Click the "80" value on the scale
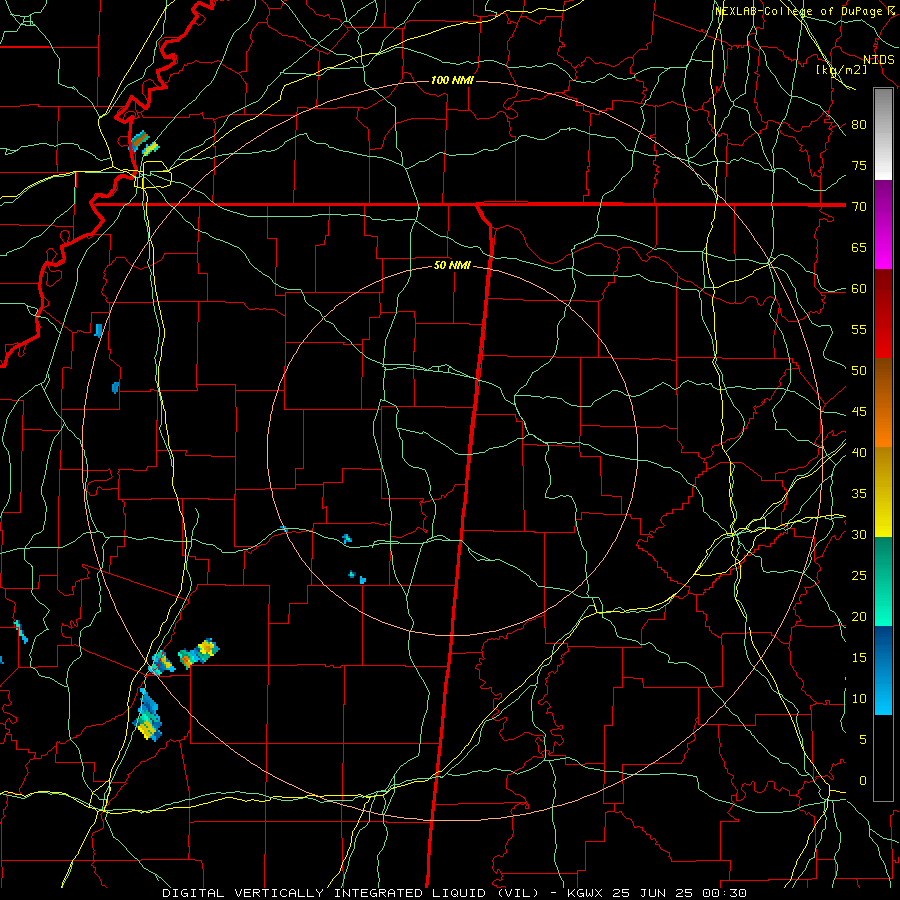The height and width of the screenshot is (900, 900). coord(859,125)
